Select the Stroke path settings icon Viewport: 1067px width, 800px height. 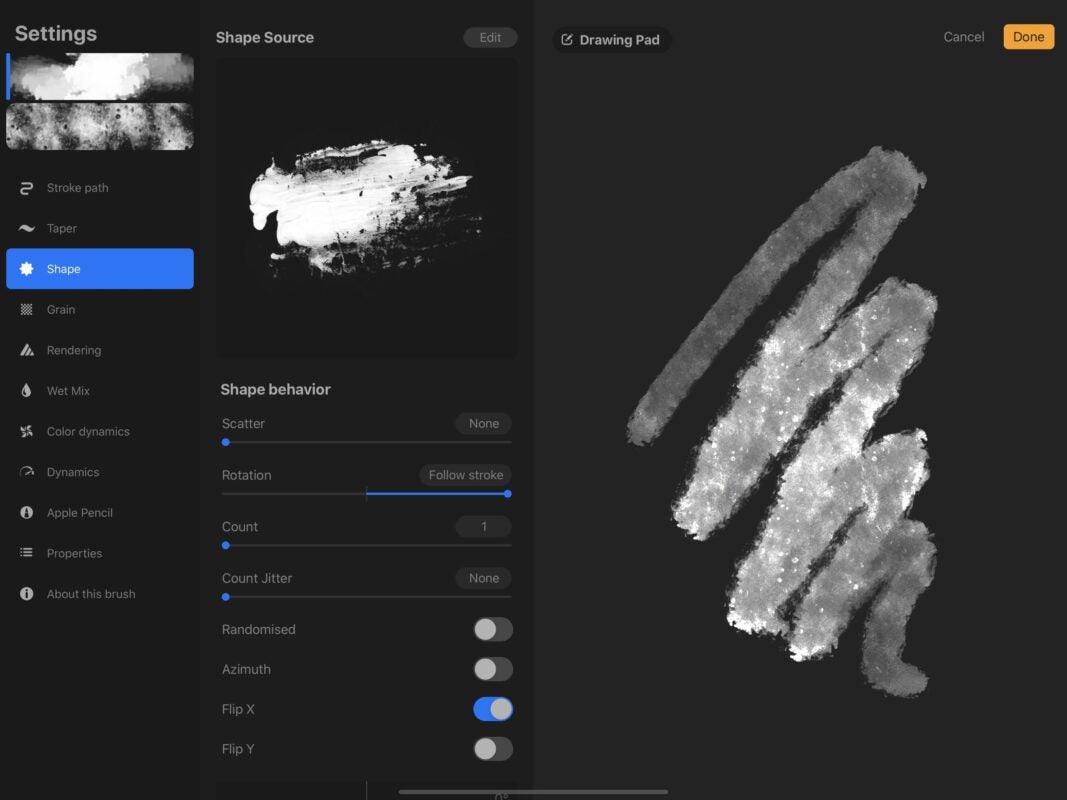pos(28,187)
